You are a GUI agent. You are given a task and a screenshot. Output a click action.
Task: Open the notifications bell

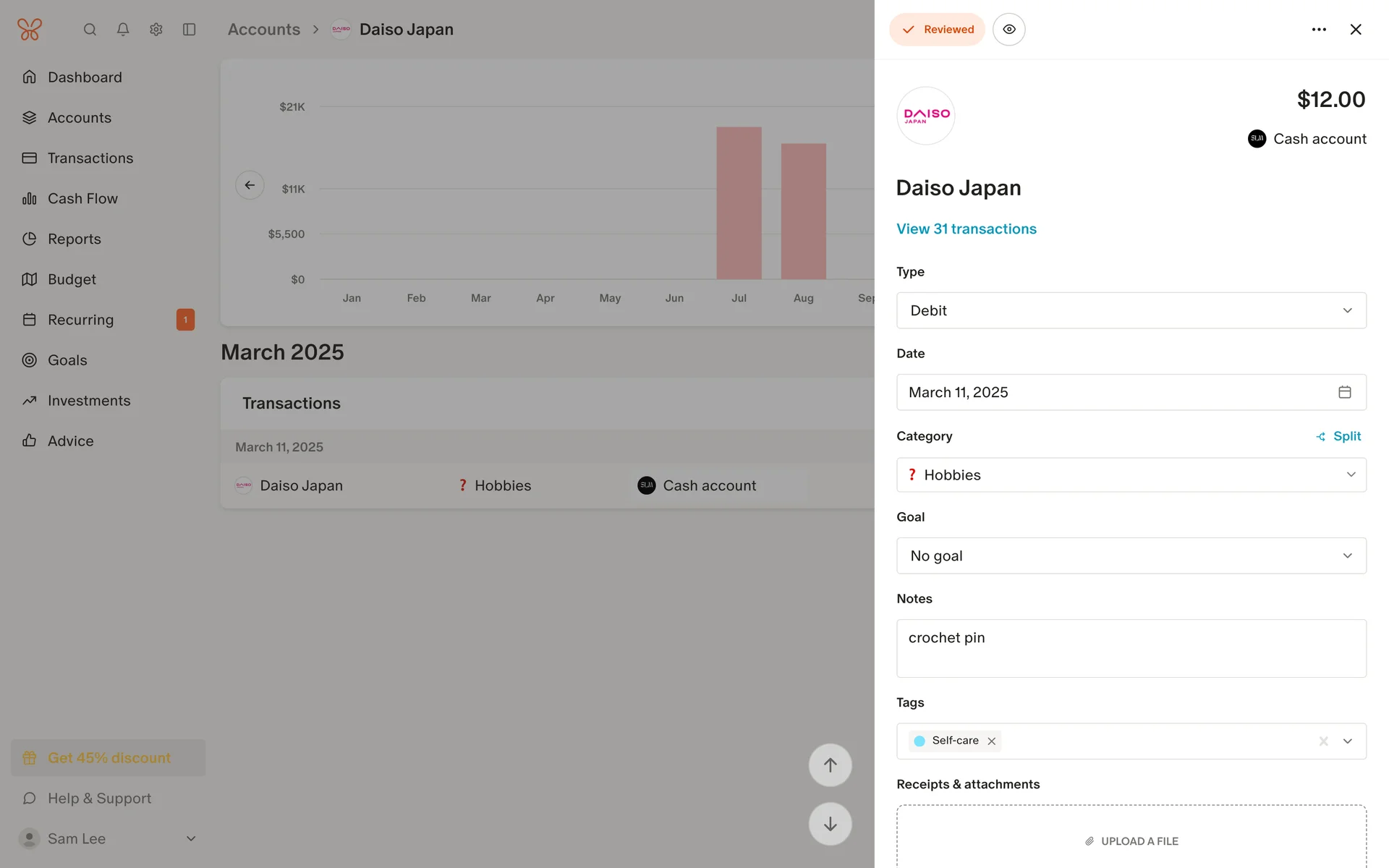(x=123, y=30)
